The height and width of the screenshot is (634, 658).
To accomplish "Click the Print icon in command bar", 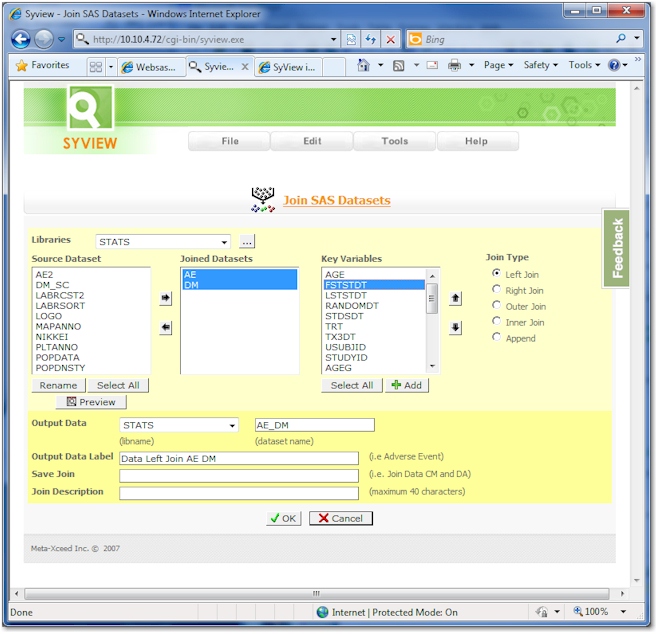I will click(454, 65).
